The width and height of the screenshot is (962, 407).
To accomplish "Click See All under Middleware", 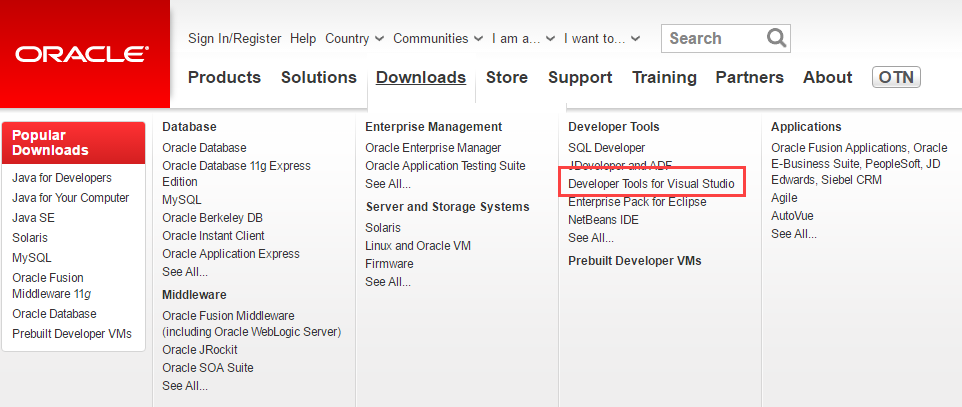I will coord(185,386).
